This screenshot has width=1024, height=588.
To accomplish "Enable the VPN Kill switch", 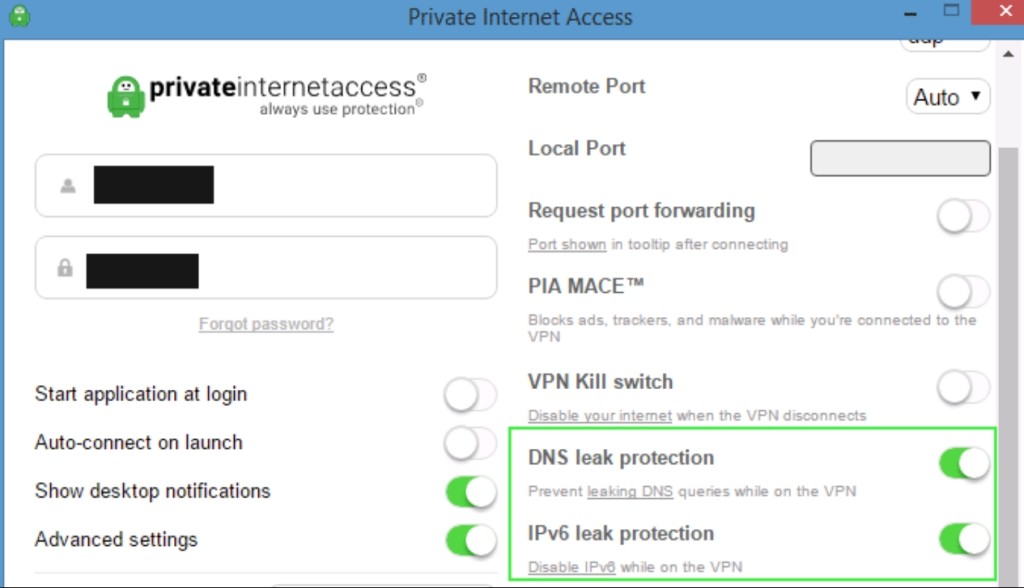I will 963,387.
